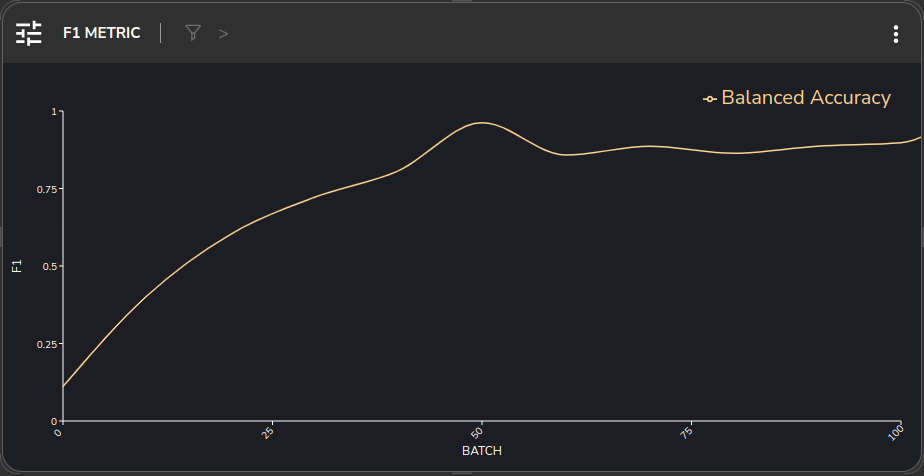Click the Balanced Accuracy legend line marker
Viewport: 924px width, 476px height.
710,98
